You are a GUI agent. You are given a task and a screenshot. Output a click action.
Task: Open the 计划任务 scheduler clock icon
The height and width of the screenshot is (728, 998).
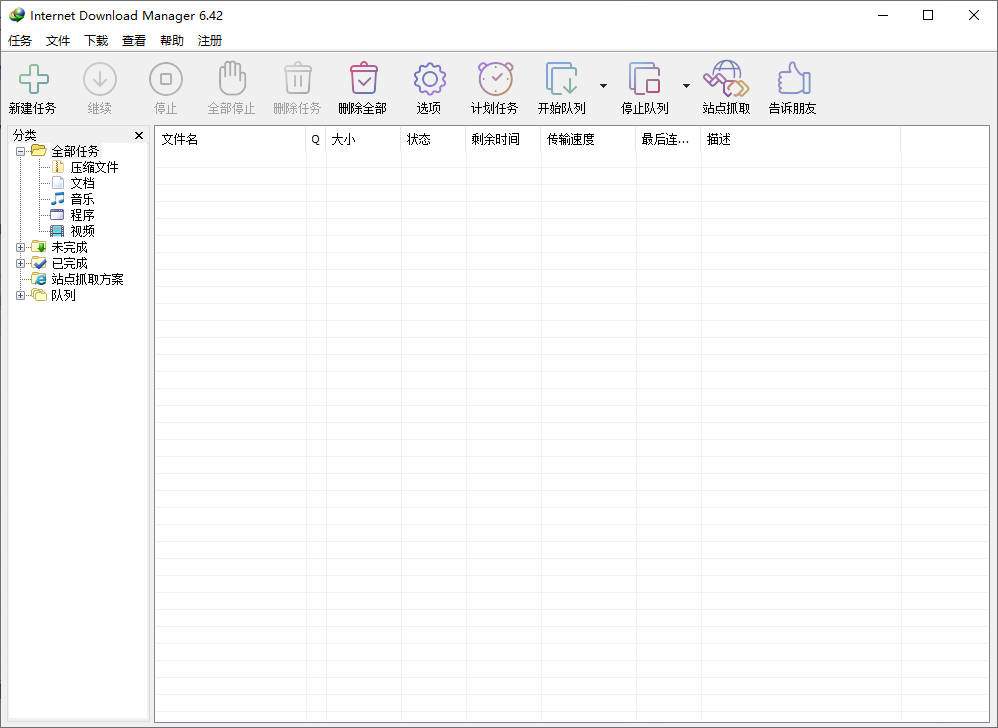point(494,80)
